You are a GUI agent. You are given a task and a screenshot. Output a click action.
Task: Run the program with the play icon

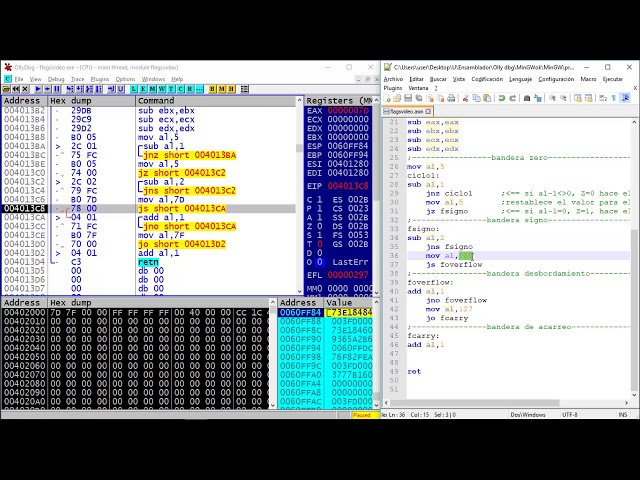tap(38, 89)
